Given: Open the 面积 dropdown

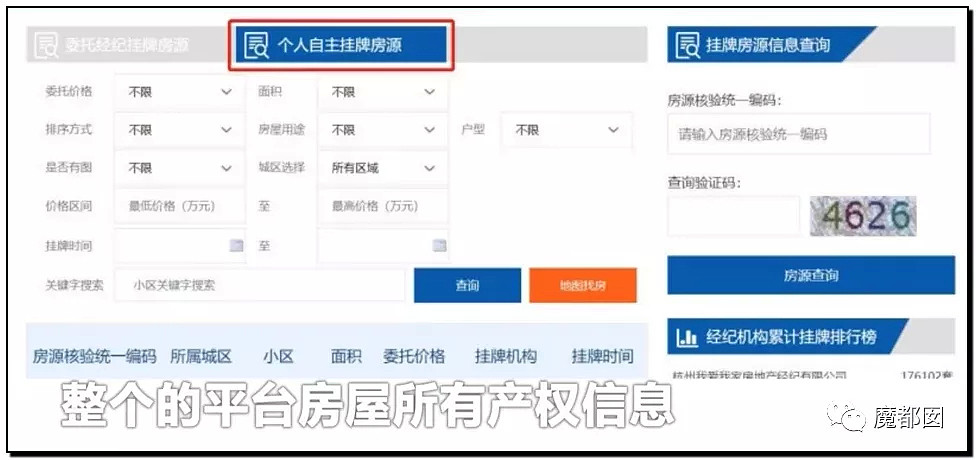Looking at the screenshot, I should (x=382, y=92).
